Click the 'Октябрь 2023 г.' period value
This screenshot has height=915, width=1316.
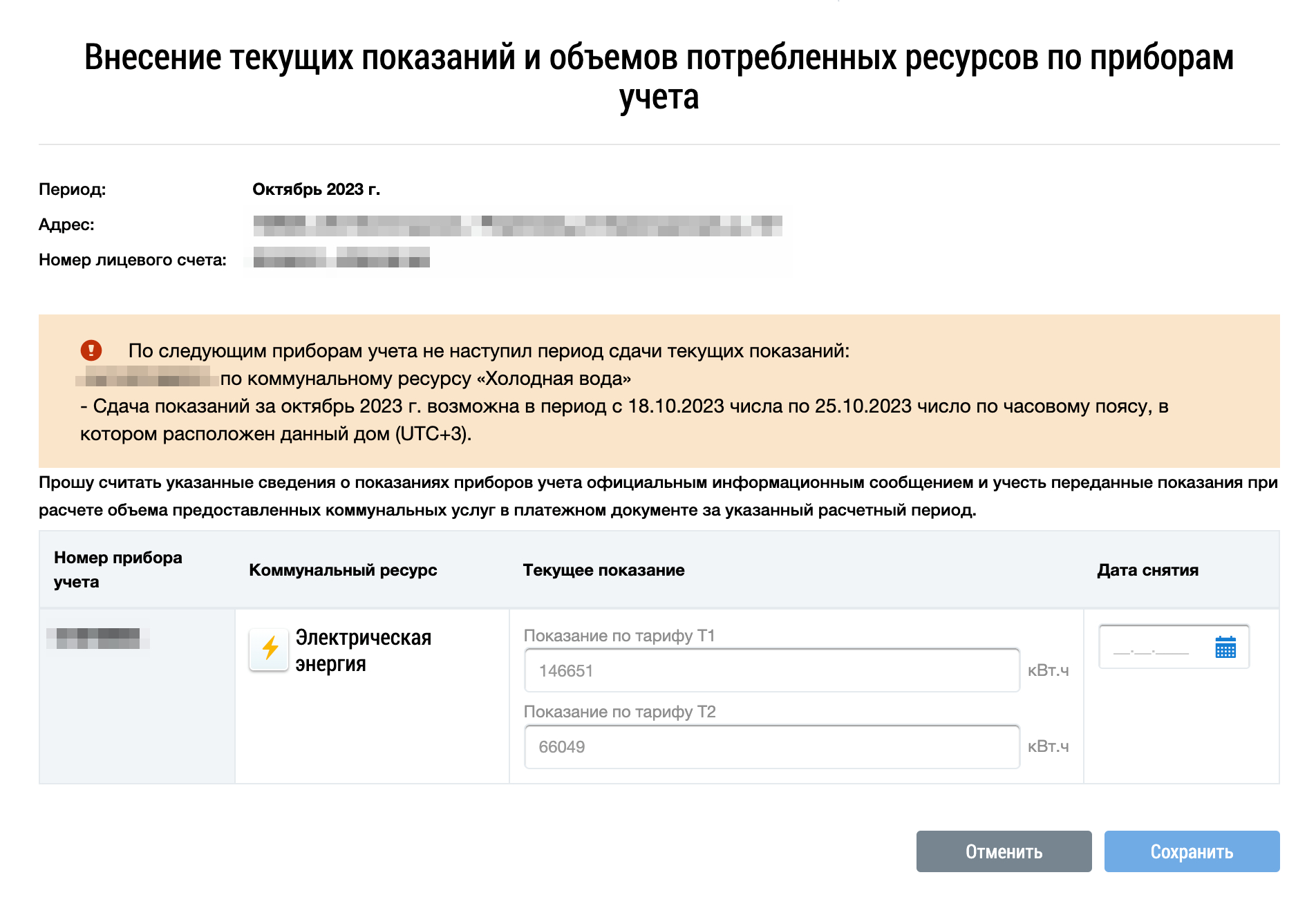point(316,189)
